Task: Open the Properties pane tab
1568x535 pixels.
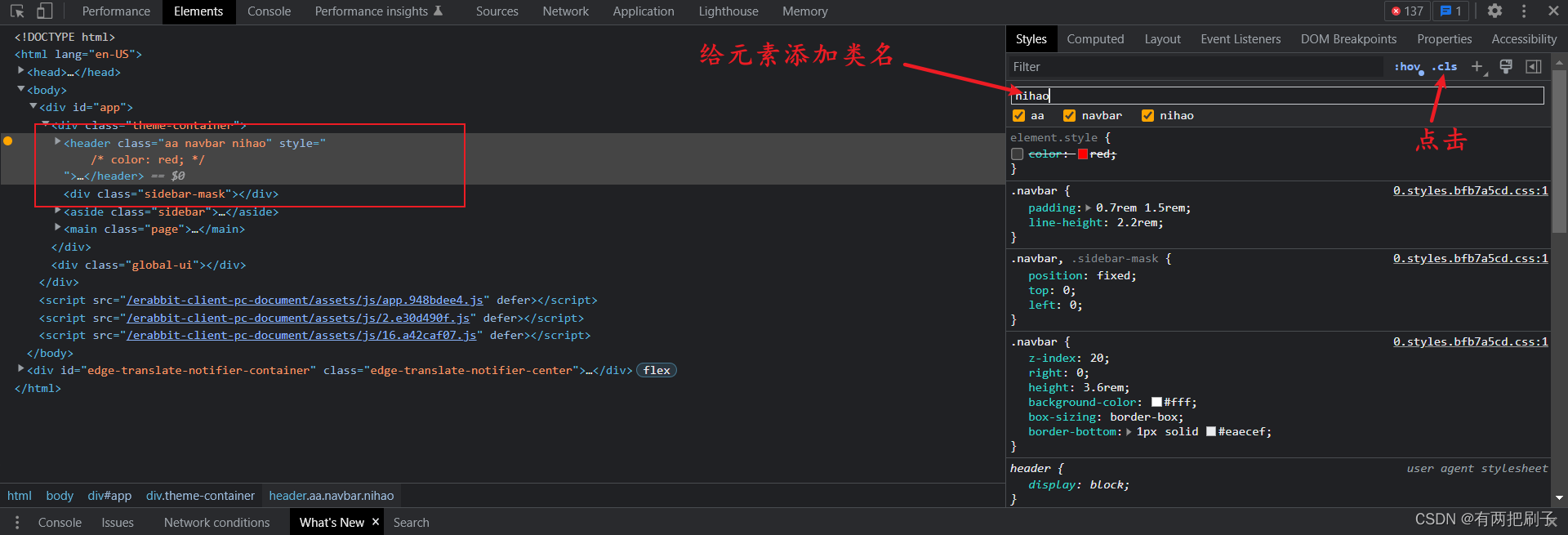Action: pyautogui.click(x=1444, y=39)
